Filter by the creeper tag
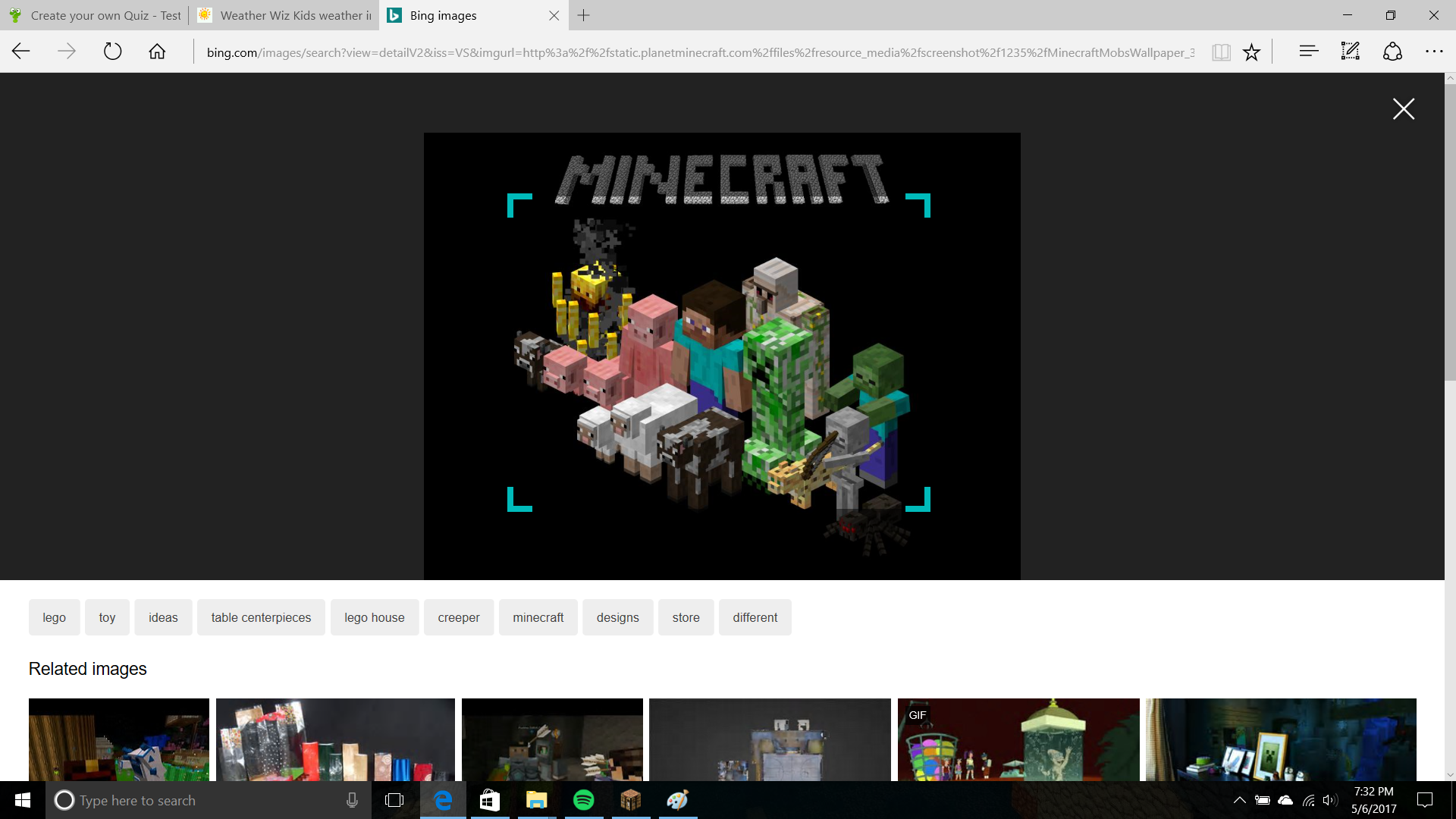This screenshot has height=819, width=1456. click(x=459, y=617)
